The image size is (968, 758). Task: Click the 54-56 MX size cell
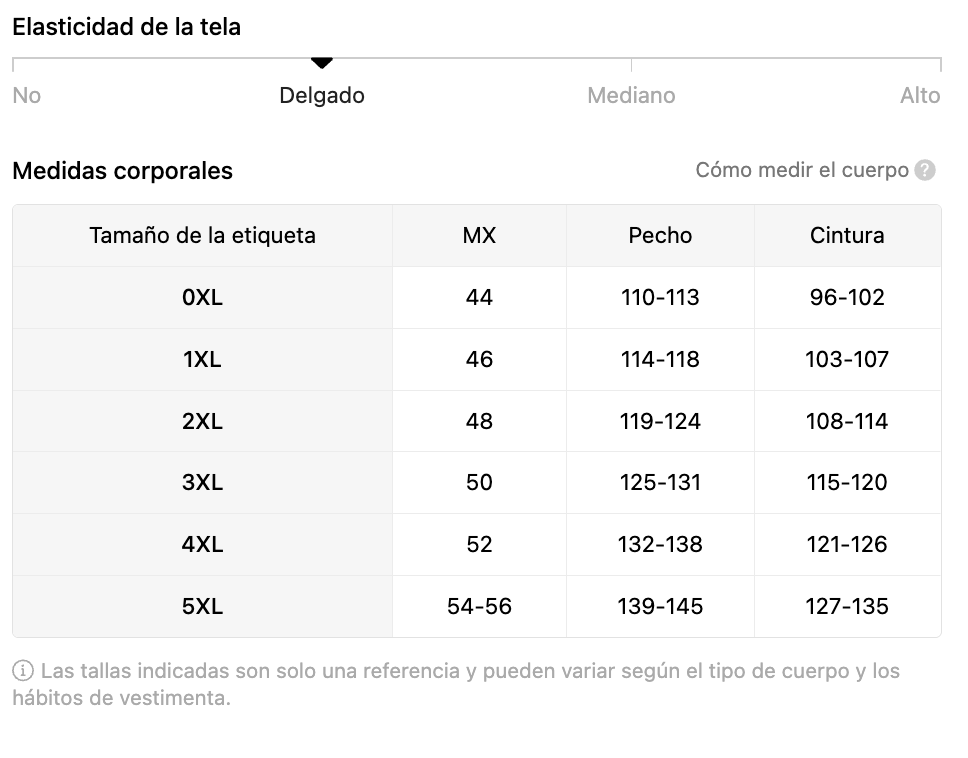479,606
